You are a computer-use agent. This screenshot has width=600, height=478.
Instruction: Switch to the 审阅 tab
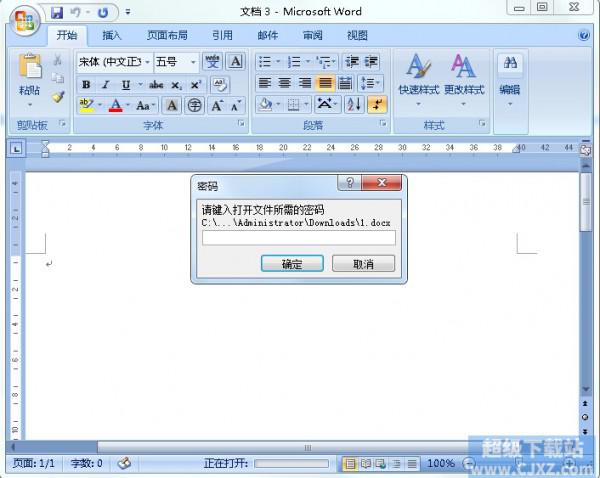(x=313, y=35)
